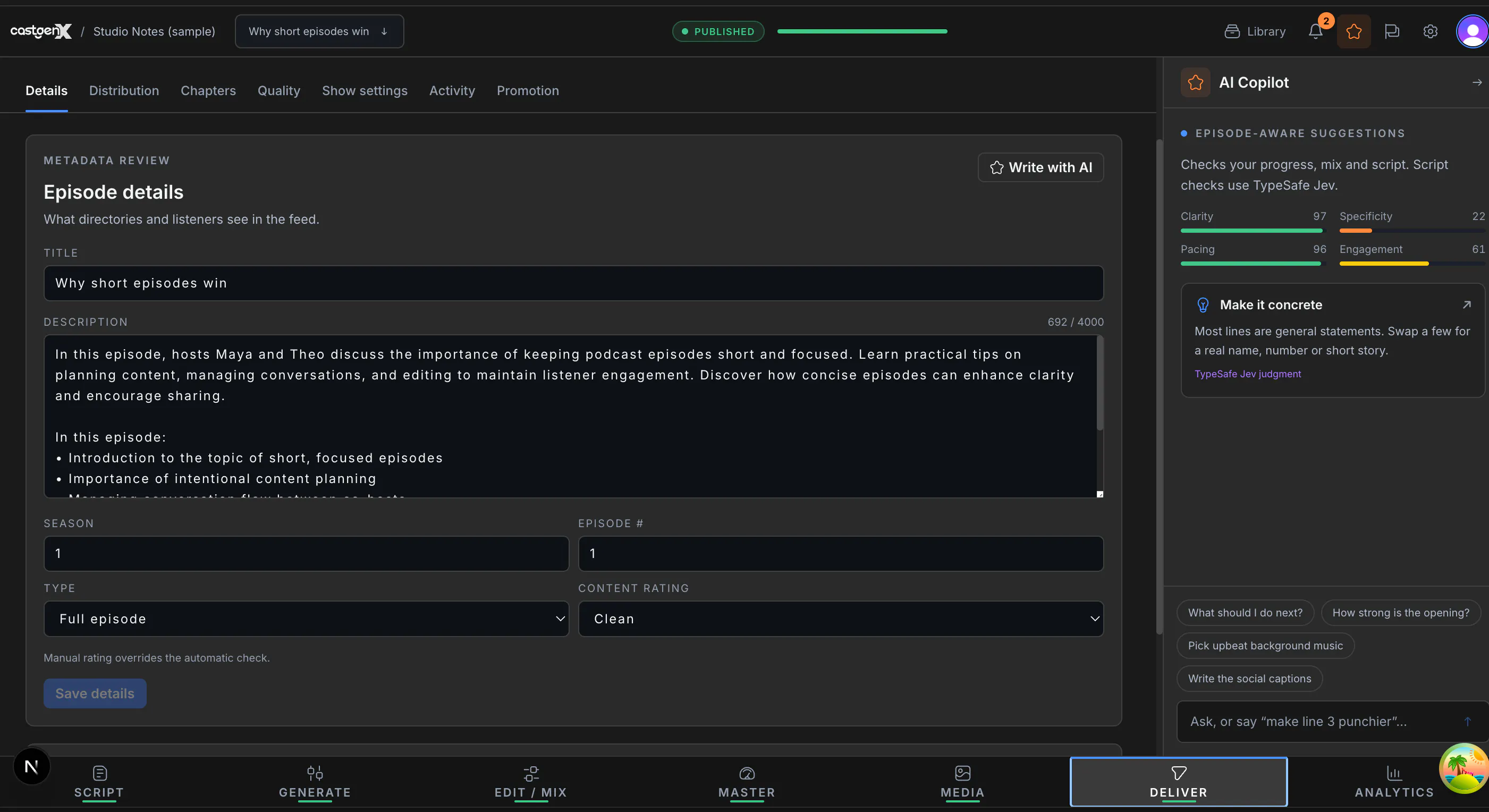Go to the Script stage
Screen dimensions: 1489x812
coord(99,782)
